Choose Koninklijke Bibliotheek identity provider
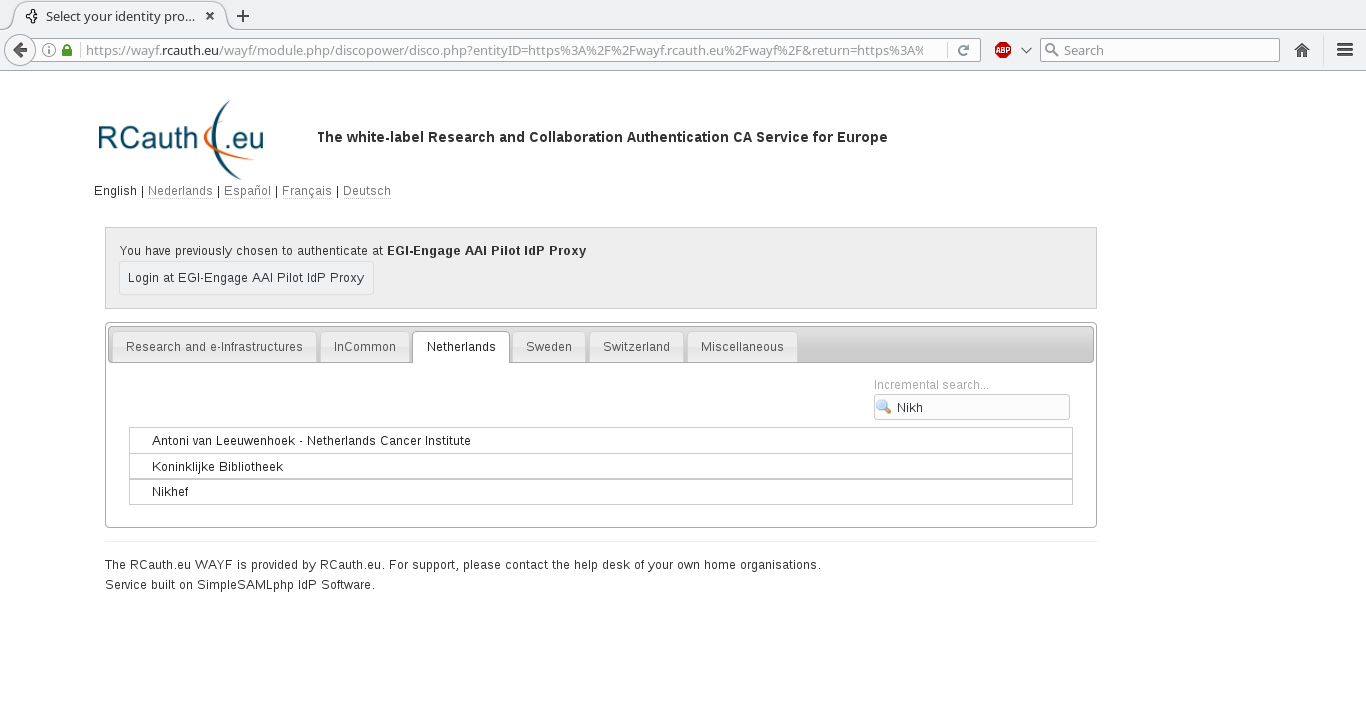This screenshot has height=703, width=1366. (x=601, y=467)
